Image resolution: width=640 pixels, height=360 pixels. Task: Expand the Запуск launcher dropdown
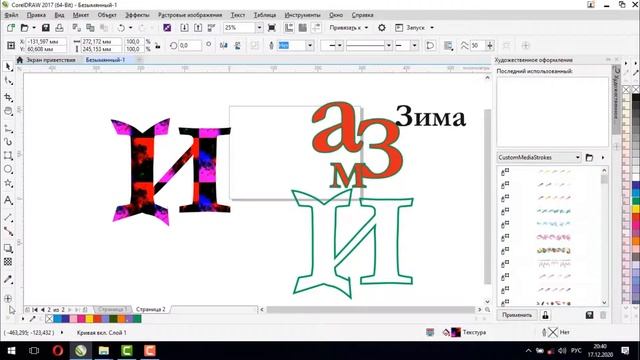pyautogui.click(x=432, y=28)
